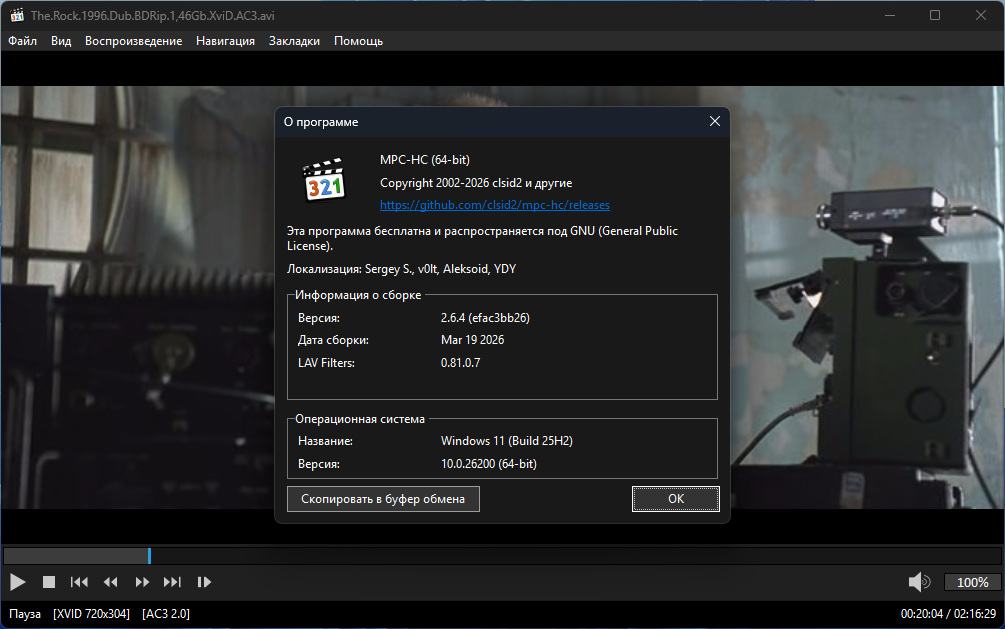Skip to next file icon
Viewport: 1005px width, 629px height.
(173, 582)
